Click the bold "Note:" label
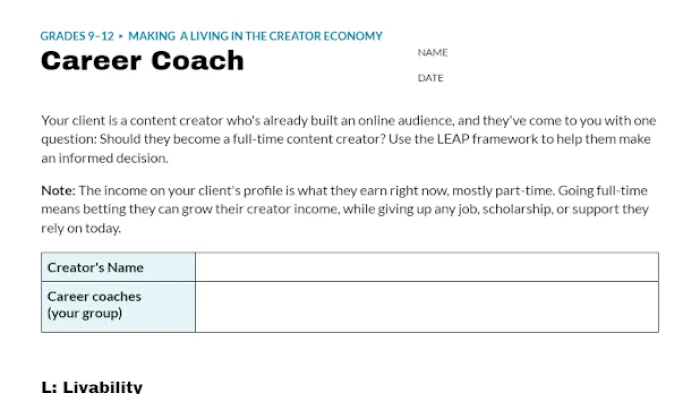 (x=58, y=191)
